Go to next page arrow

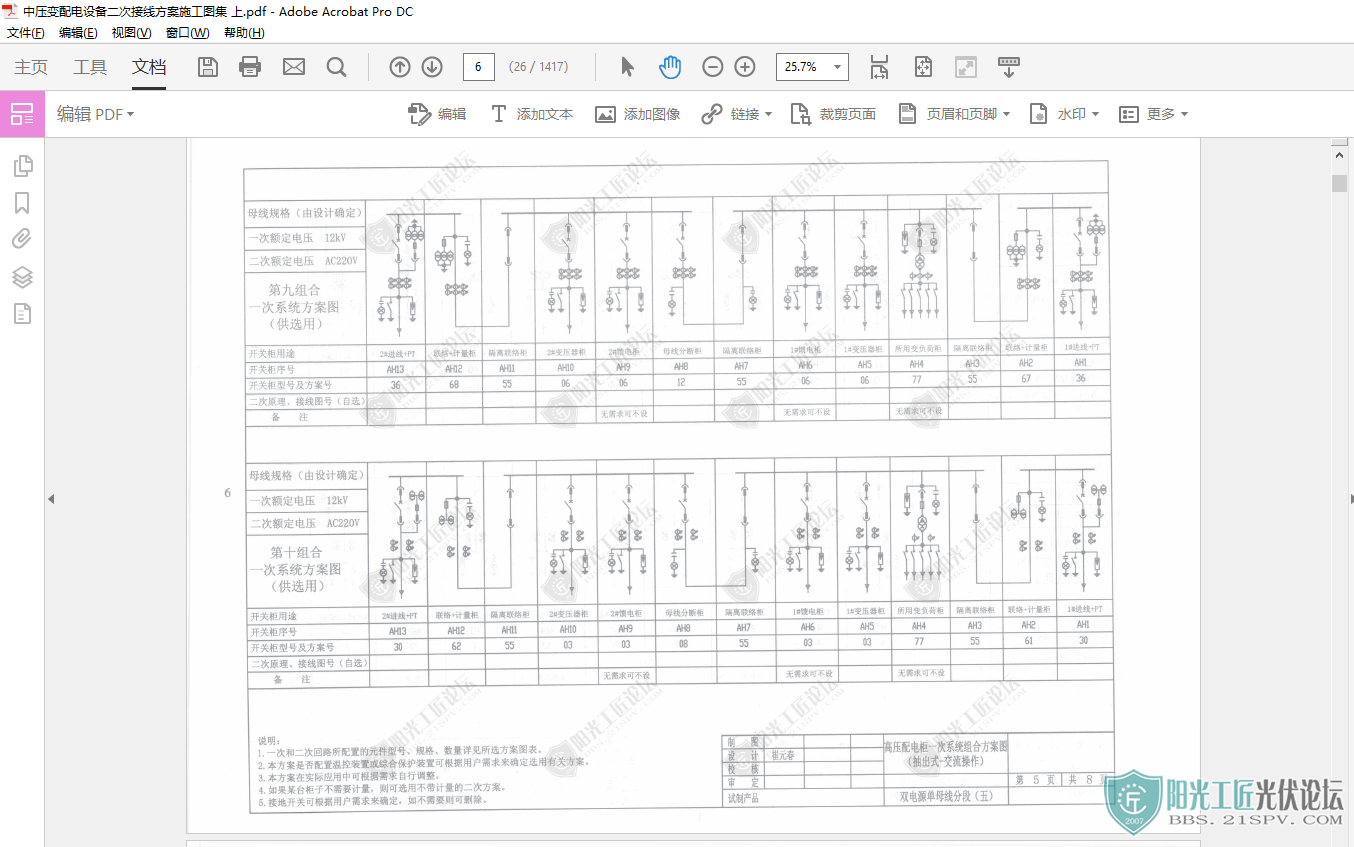(x=432, y=67)
